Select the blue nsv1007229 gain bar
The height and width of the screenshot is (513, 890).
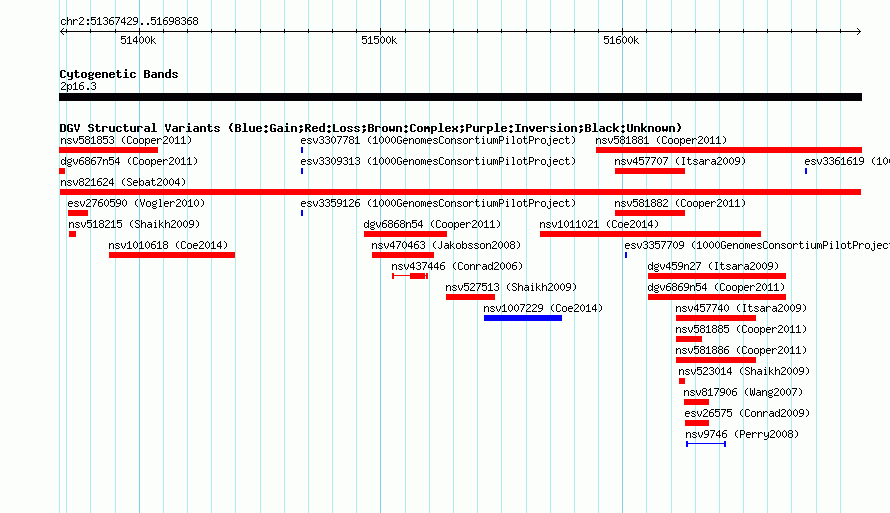tap(523, 318)
